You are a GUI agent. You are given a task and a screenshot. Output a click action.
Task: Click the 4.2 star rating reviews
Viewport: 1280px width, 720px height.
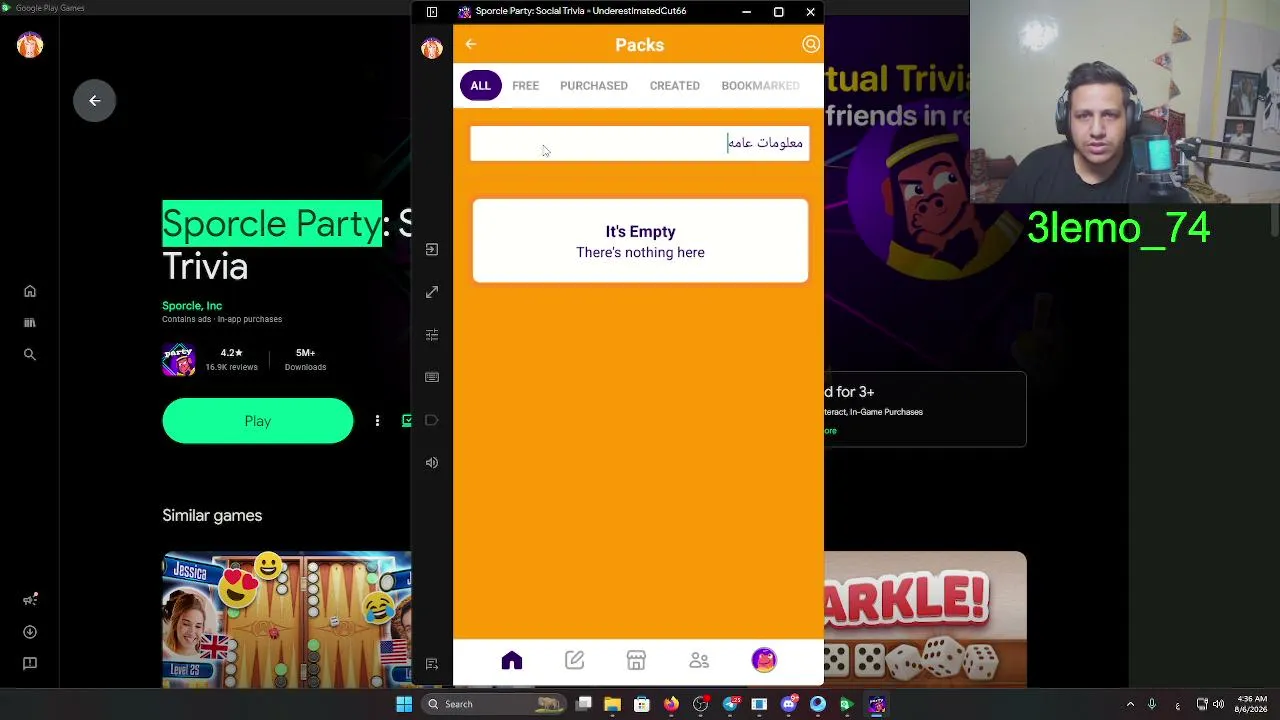click(231, 359)
